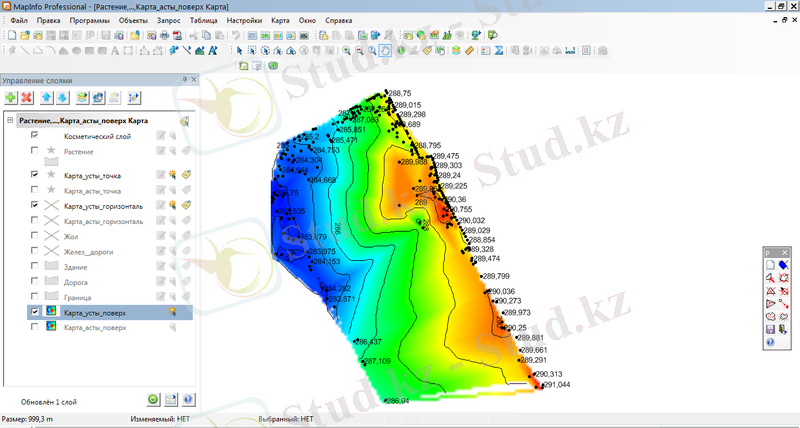Select the Карта_усты_горизонталь layer row
The width and height of the screenshot is (800, 428).
(104, 205)
